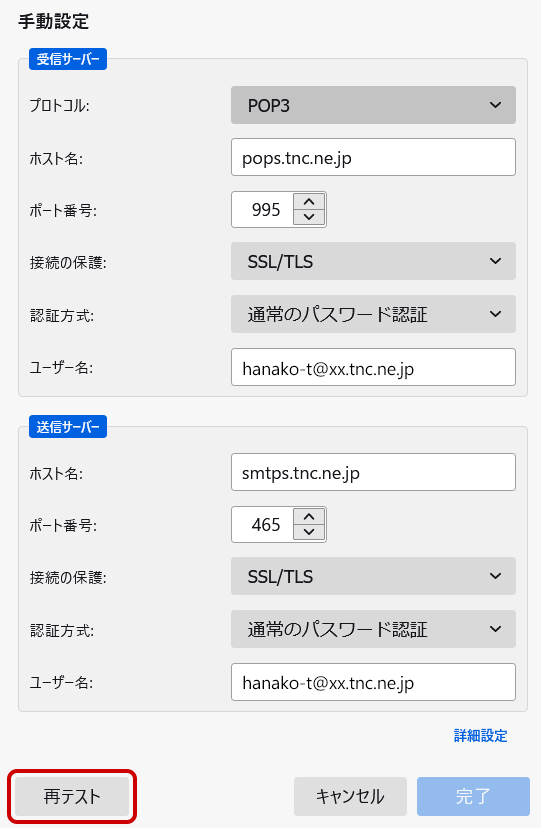Focus the incoming server username field

[373, 367]
